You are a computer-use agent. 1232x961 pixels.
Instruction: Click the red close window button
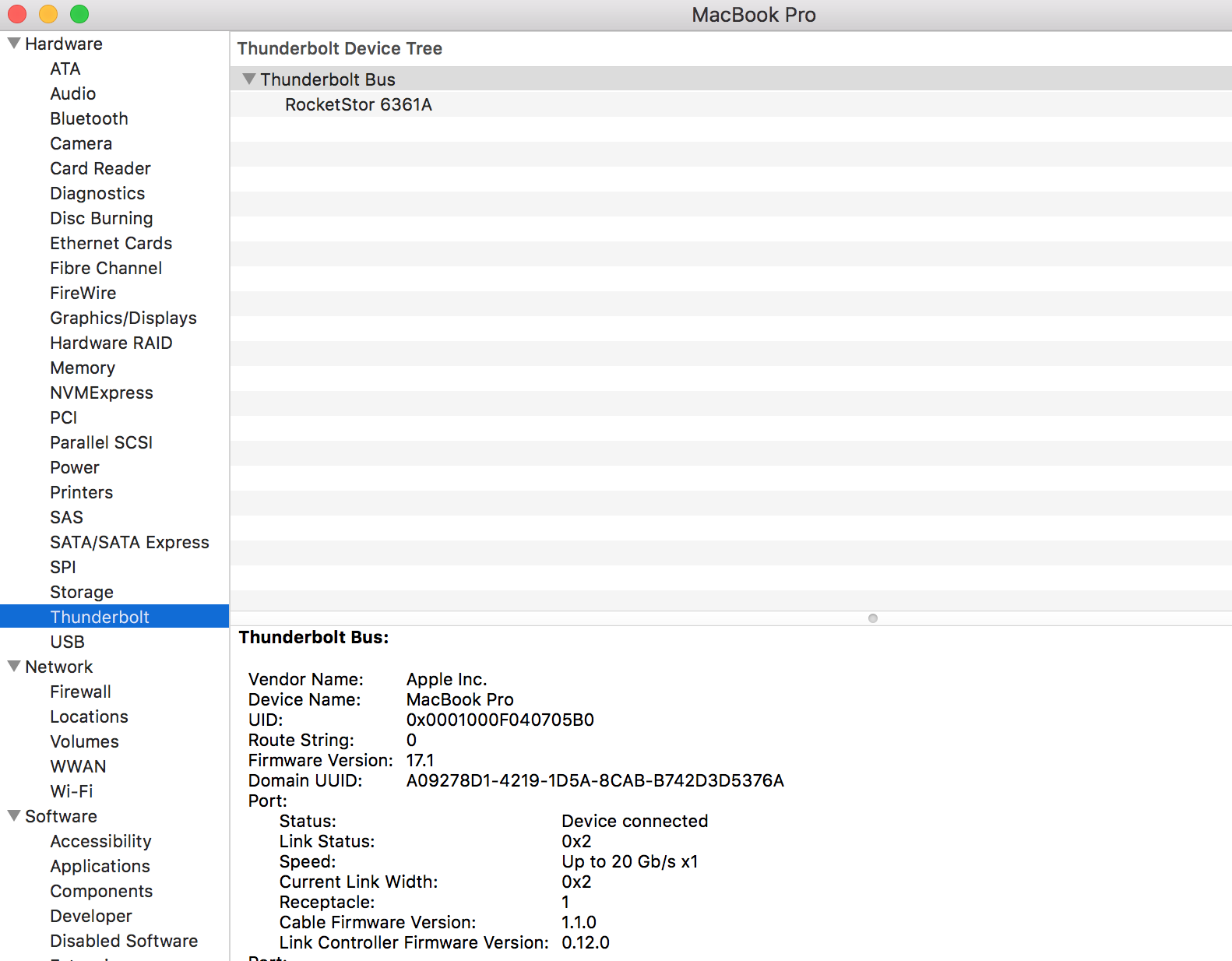point(17,14)
